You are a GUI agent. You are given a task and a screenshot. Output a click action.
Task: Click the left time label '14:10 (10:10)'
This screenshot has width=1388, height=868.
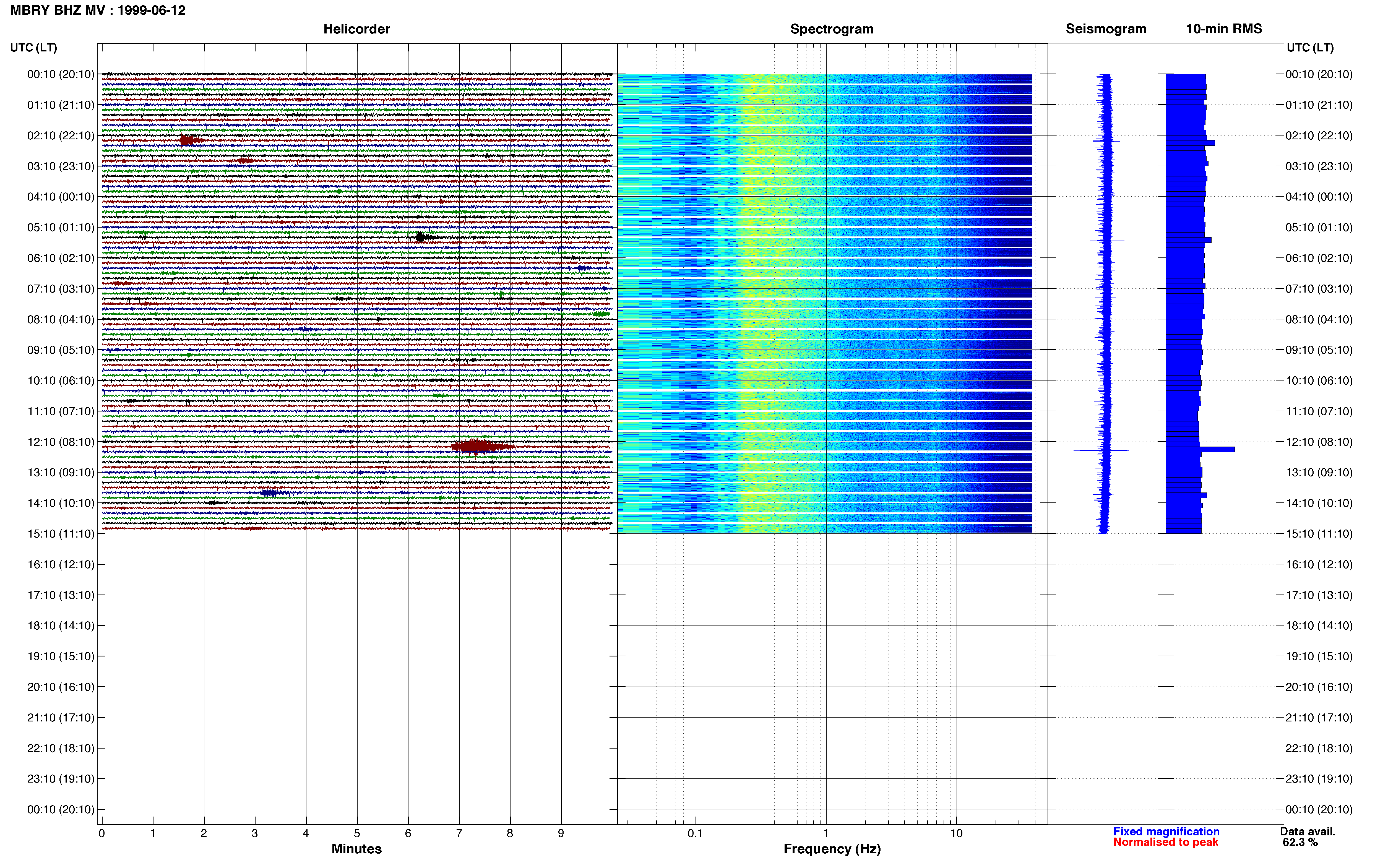click(60, 503)
